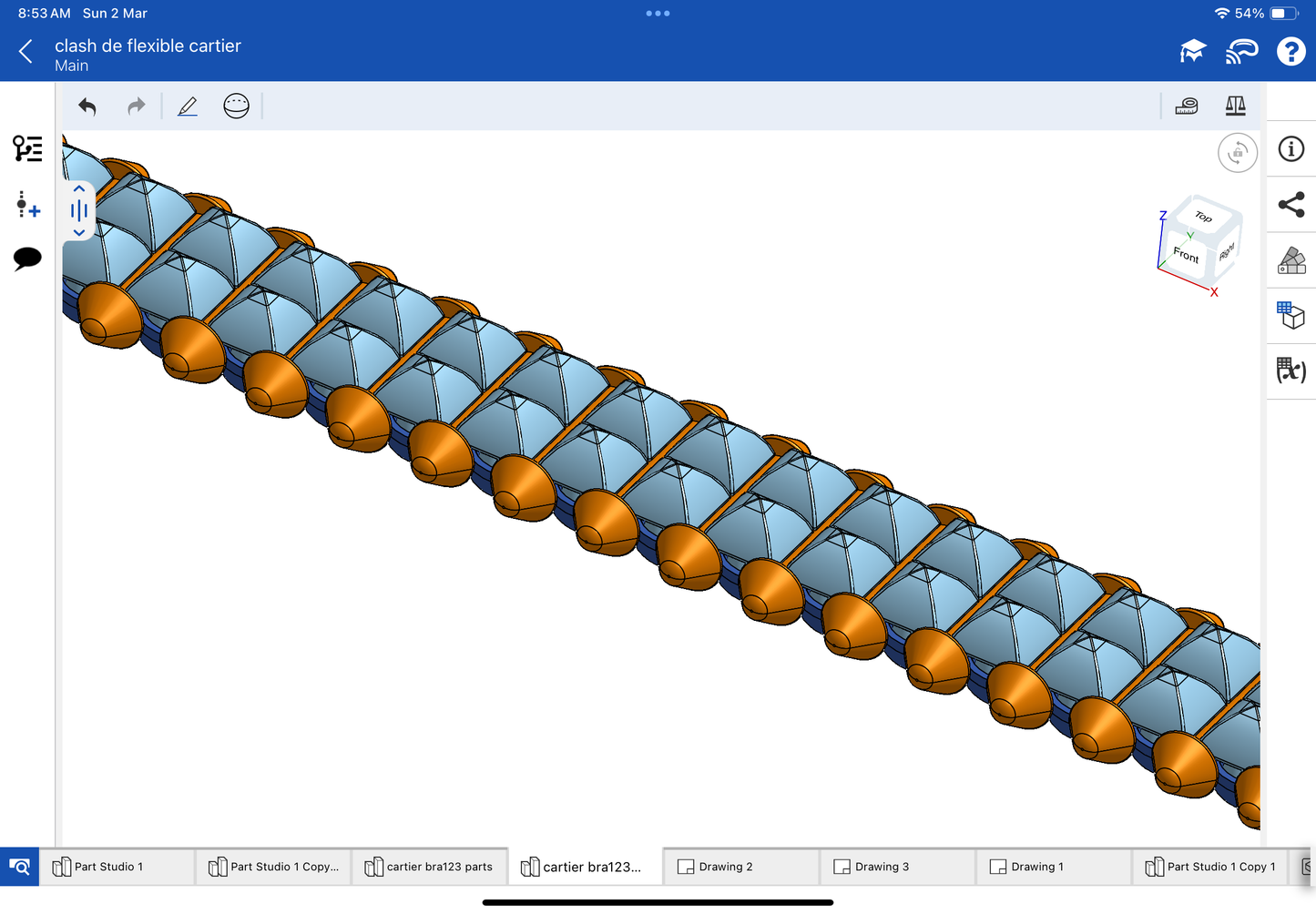Select the sketch pencil tool

pos(188,107)
